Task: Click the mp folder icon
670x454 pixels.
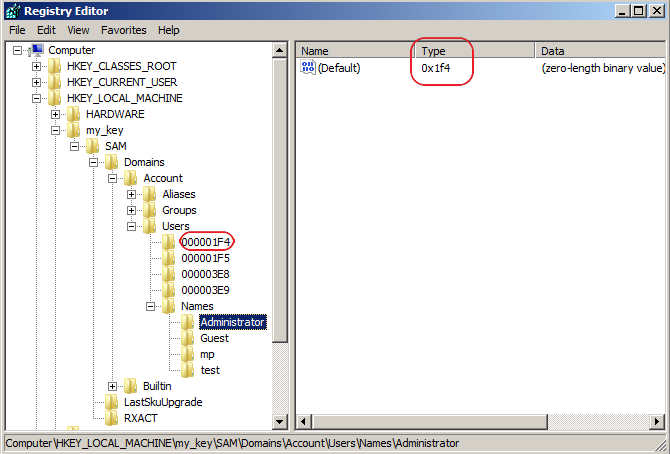Action: pyautogui.click(x=188, y=354)
